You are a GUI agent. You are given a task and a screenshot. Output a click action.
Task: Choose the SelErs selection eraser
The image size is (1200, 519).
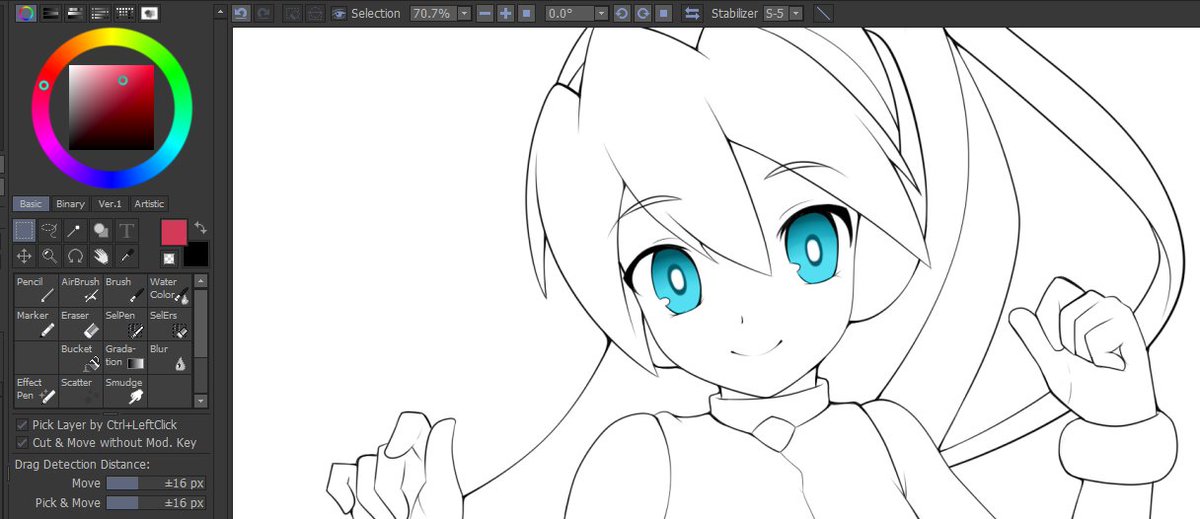(168, 323)
